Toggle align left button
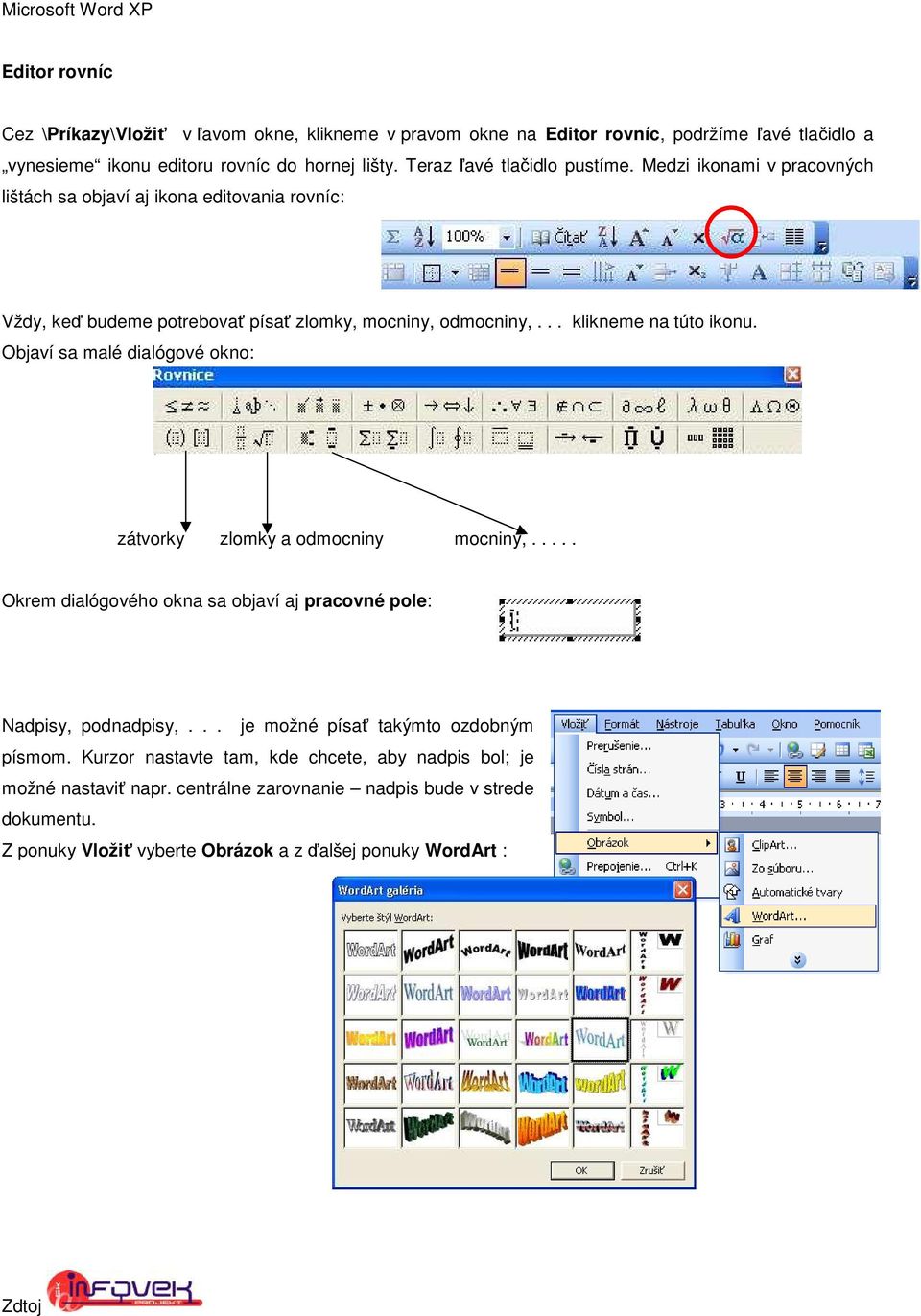921x1316 pixels. pyautogui.click(x=771, y=777)
